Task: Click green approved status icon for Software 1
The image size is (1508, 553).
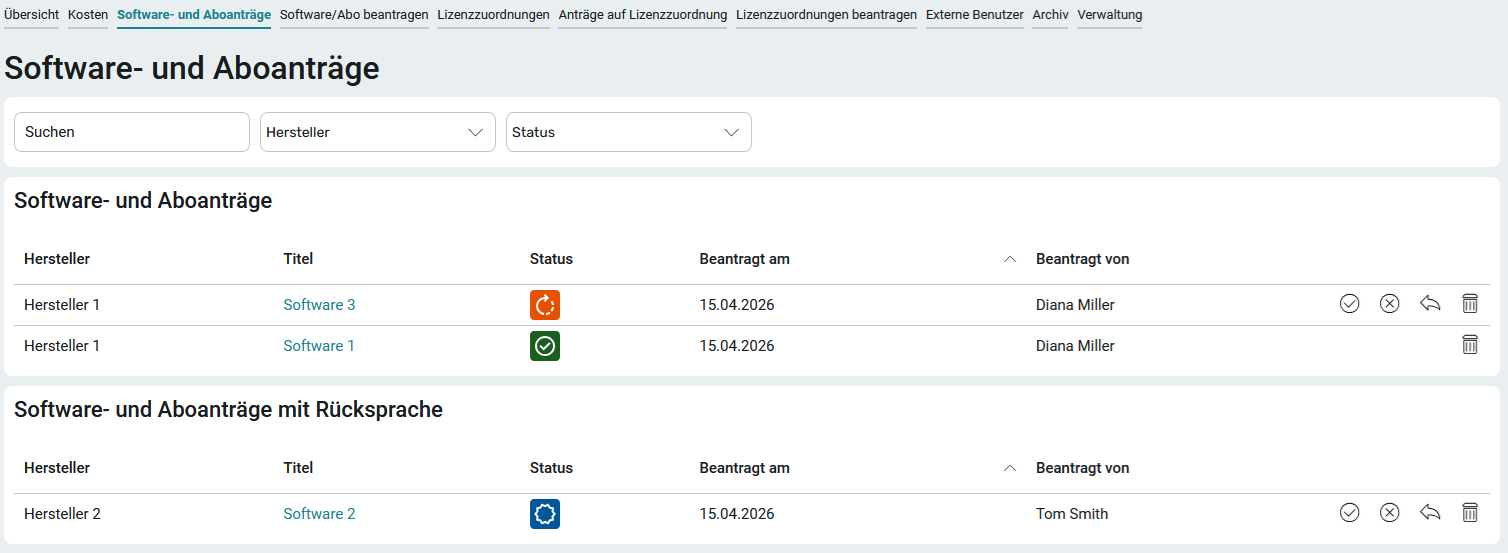Action: [545, 346]
